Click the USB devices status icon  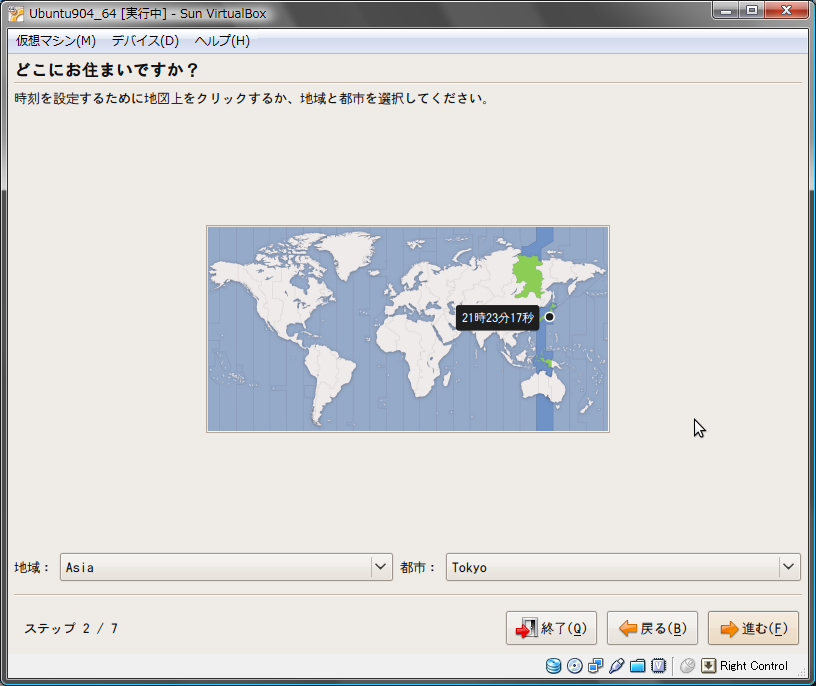617,666
